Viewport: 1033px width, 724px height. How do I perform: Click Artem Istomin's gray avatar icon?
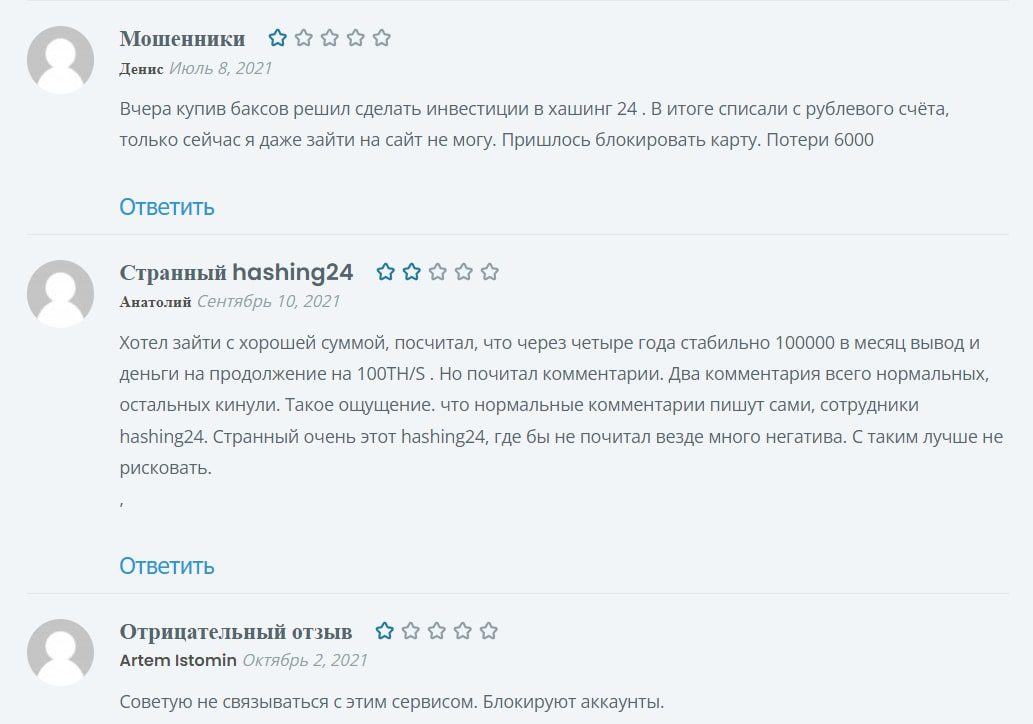tap(60, 653)
